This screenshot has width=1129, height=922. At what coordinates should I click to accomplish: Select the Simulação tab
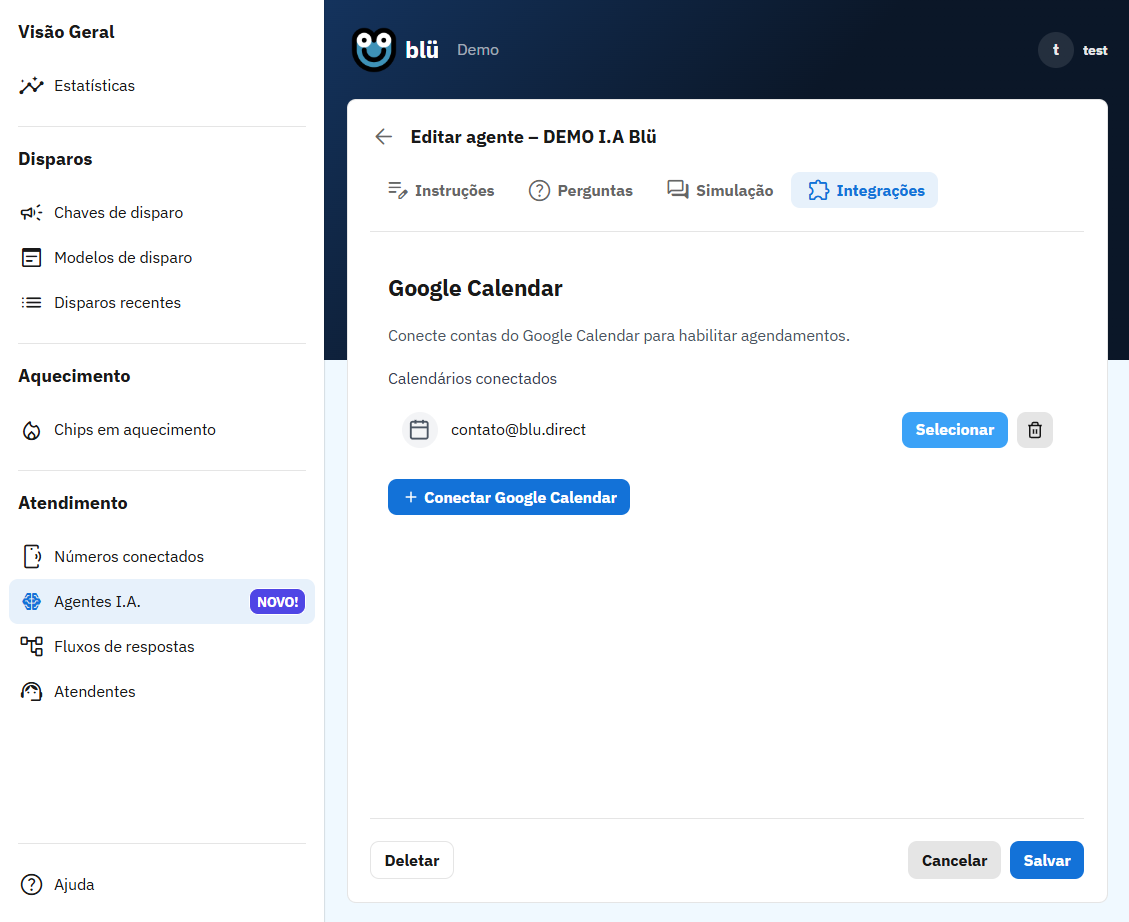pyautogui.click(x=720, y=191)
